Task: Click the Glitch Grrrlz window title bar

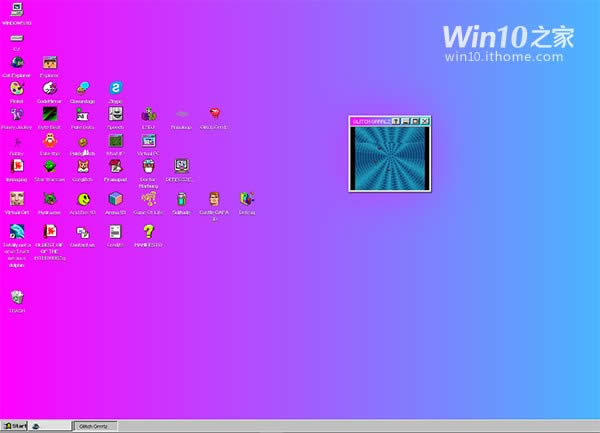Action: [x=368, y=121]
